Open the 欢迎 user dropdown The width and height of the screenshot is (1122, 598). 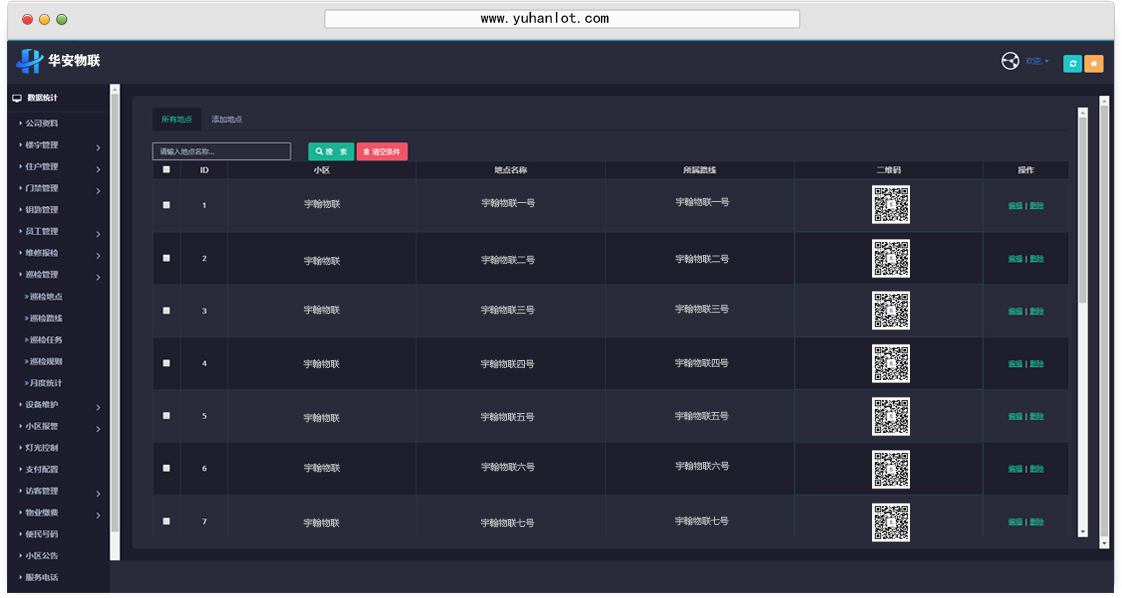[x=1036, y=61]
